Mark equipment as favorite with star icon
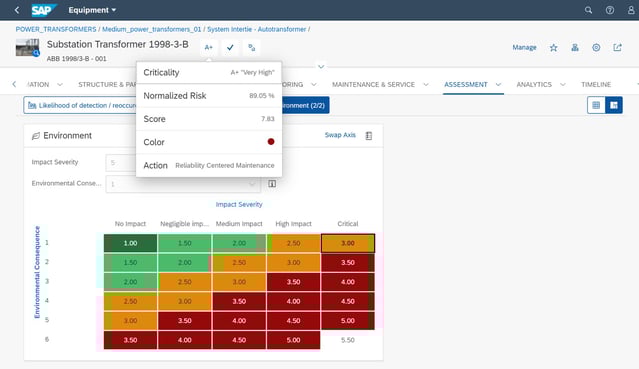Viewport: 639px width, 369px height. click(553, 48)
